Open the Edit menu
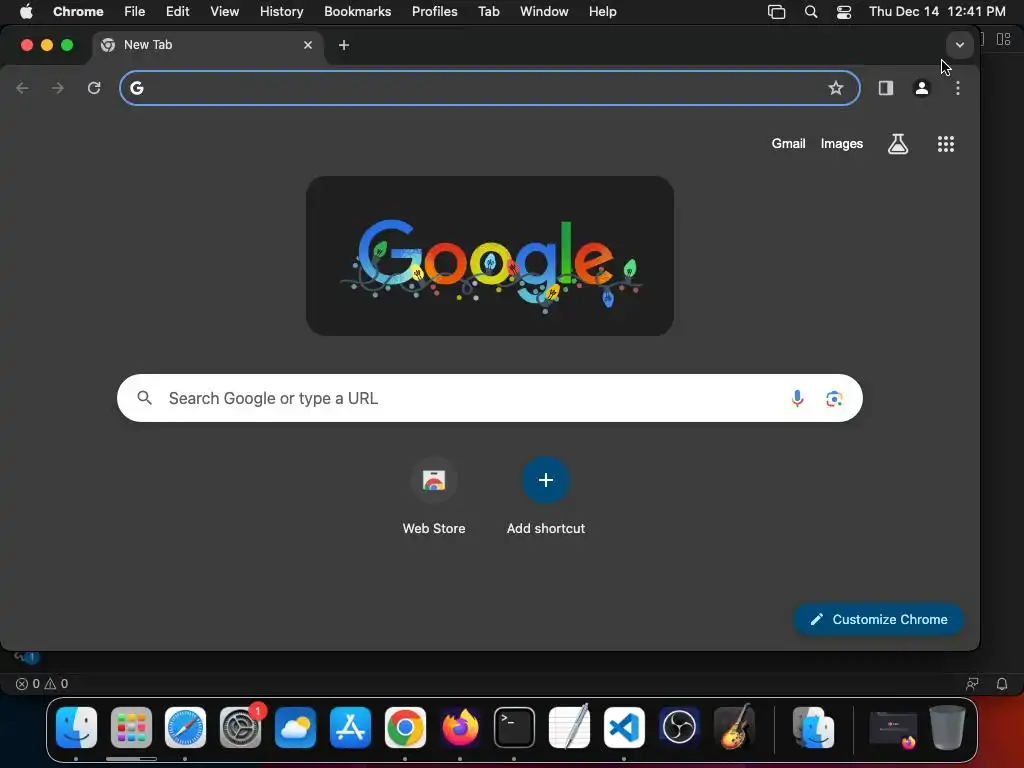Screen dimensions: 1024x768 point(177,12)
